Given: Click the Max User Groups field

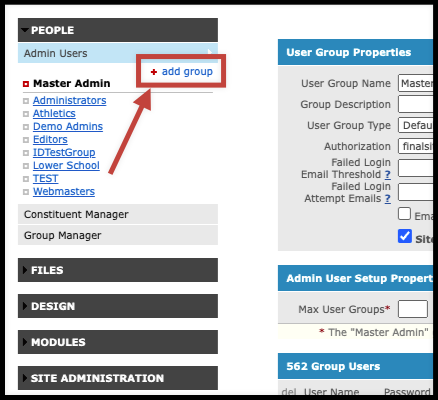Looking at the screenshot, I should coord(413,309).
